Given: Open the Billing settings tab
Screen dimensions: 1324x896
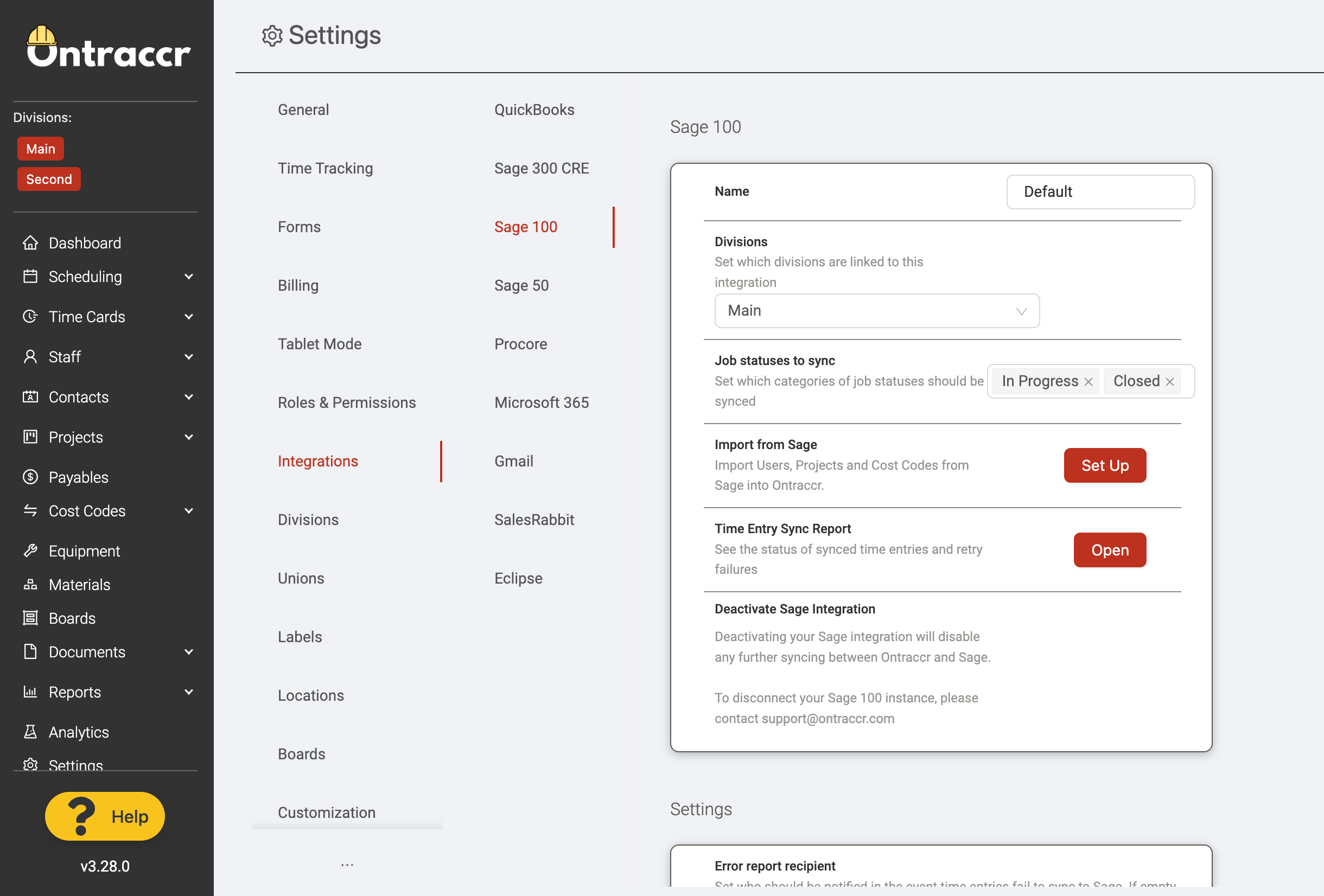Looking at the screenshot, I should coord(298,285).
